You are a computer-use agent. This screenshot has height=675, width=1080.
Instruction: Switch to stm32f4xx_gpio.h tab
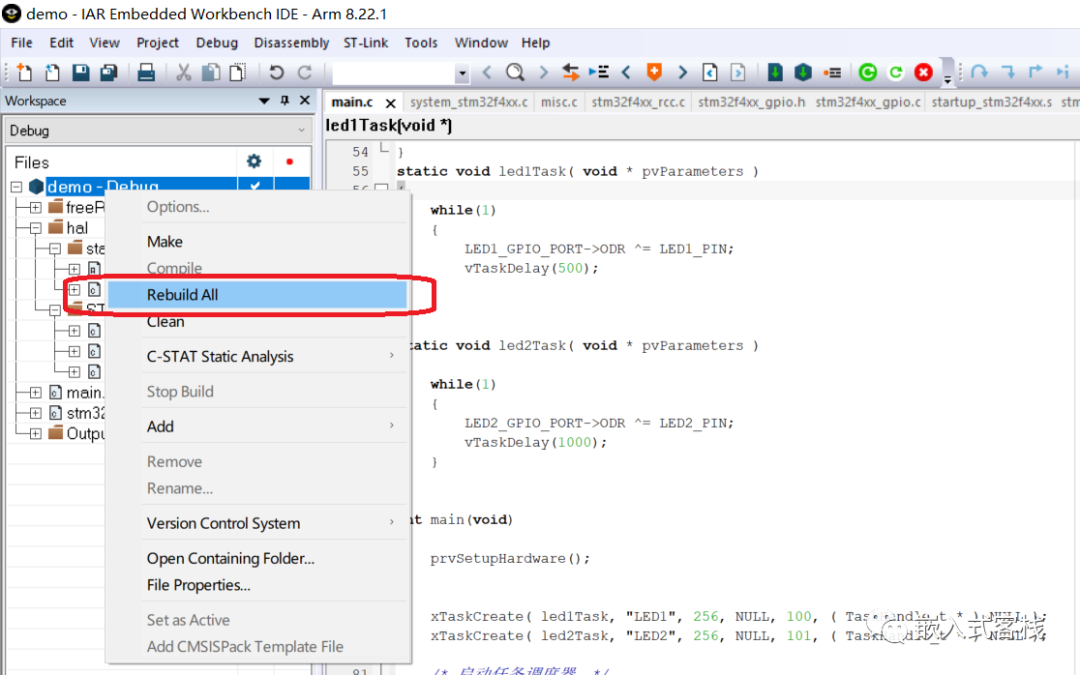(x=751, y=102)
